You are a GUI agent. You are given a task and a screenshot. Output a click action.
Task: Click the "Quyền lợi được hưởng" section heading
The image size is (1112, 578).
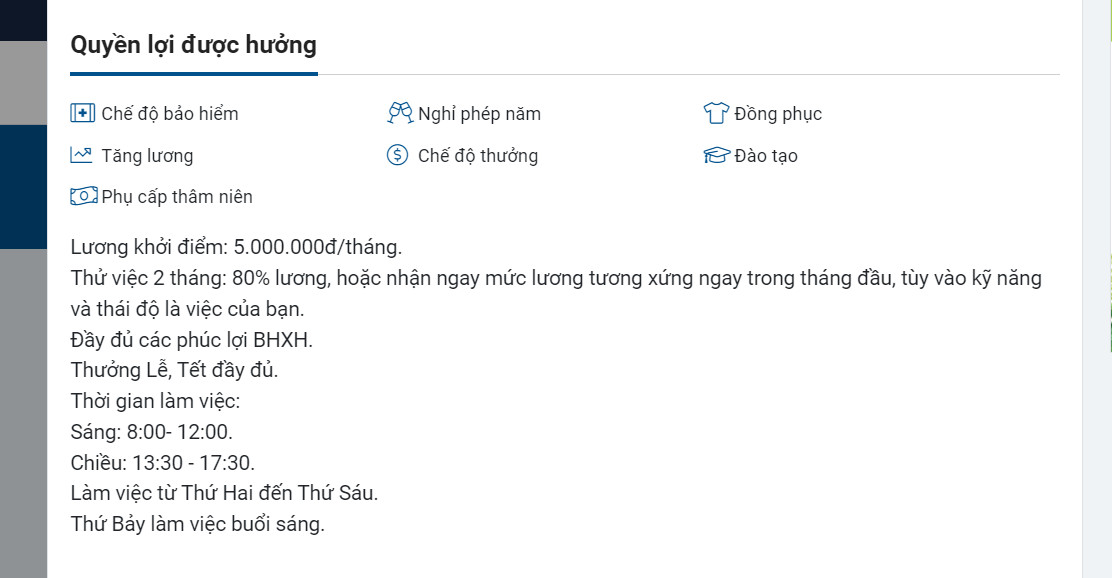[x=193, y=45]
